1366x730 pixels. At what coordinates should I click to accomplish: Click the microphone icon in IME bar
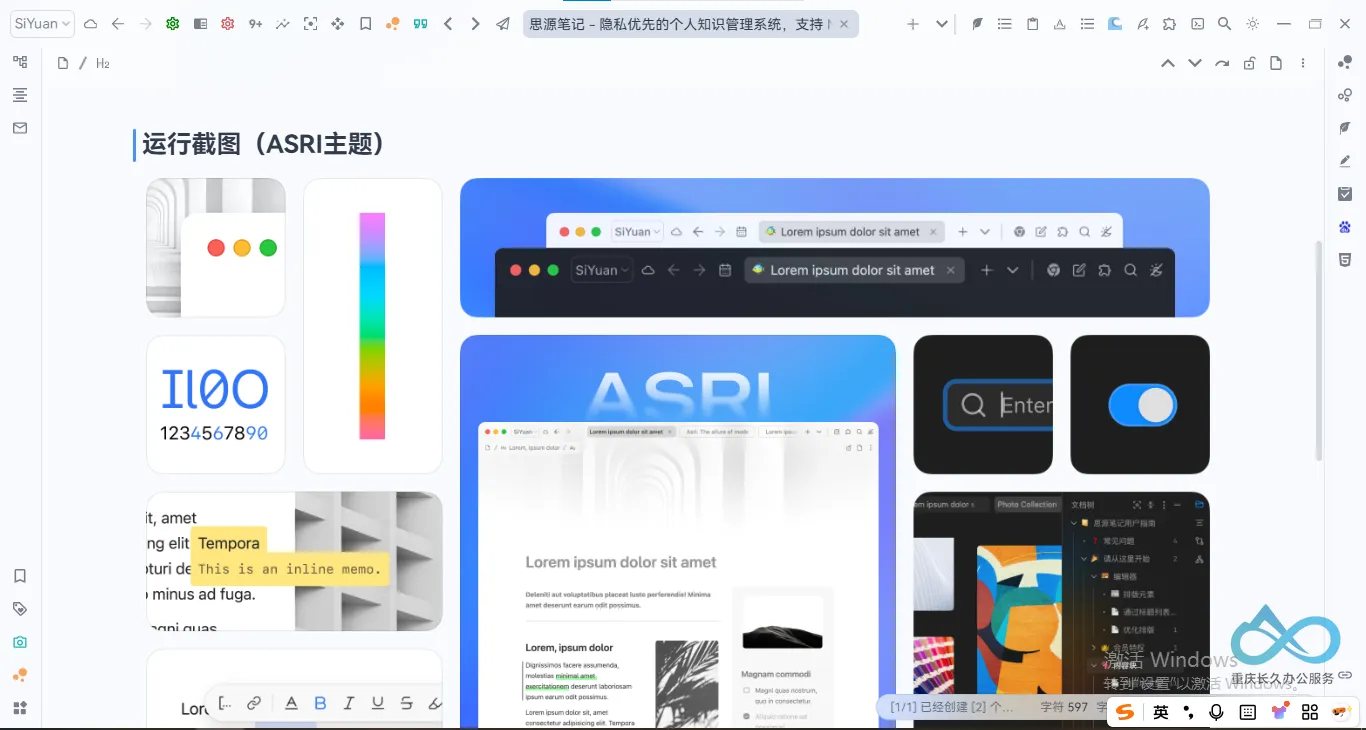[x=1217, y=712]
